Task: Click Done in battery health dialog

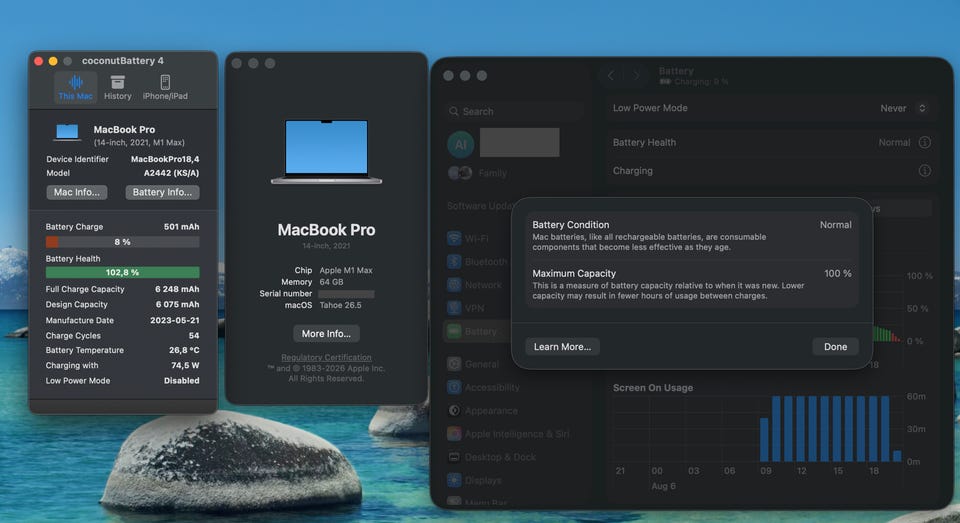Action: [x=835, y=347]
